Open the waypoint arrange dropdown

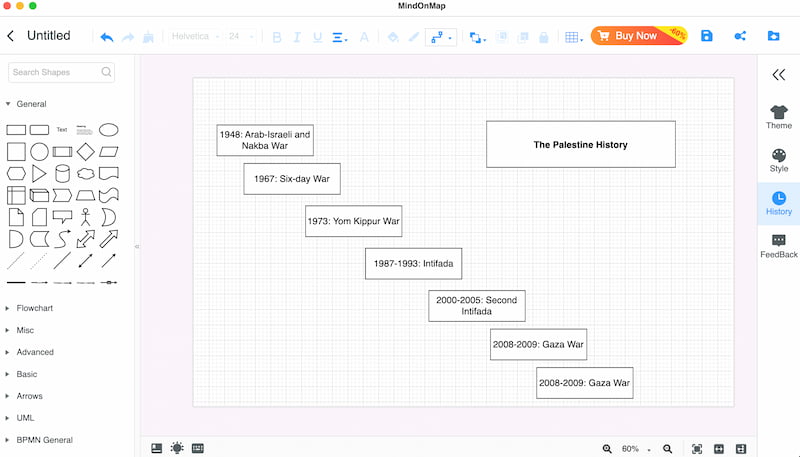click(x=478, y=37)
